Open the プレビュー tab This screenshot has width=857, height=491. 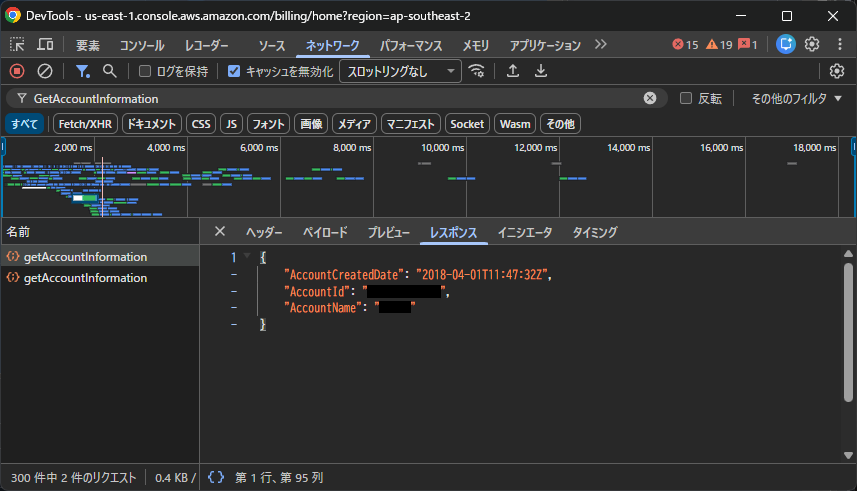tap(389, 232)
